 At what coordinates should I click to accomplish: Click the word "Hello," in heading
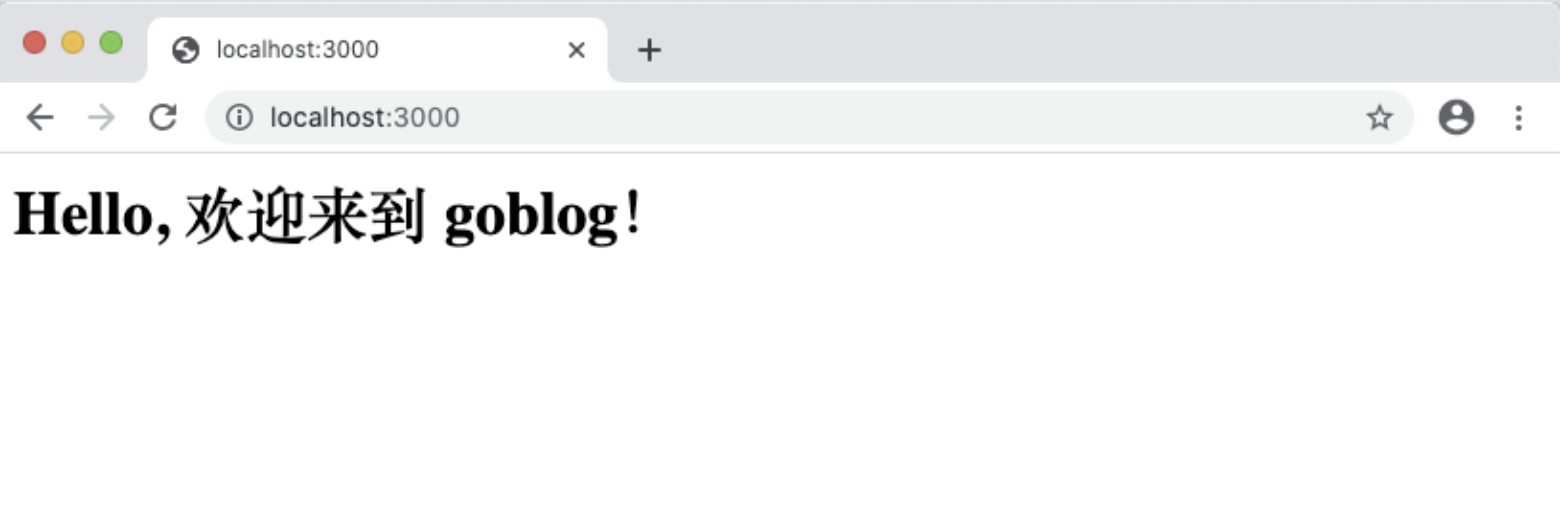[x=92, y=215]
